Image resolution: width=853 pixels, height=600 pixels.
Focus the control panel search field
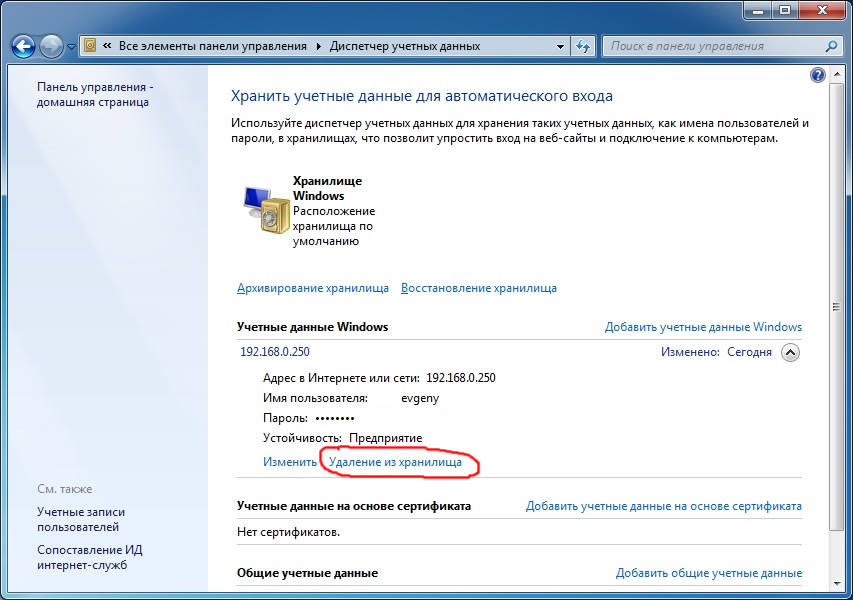(x=722, y=46)
